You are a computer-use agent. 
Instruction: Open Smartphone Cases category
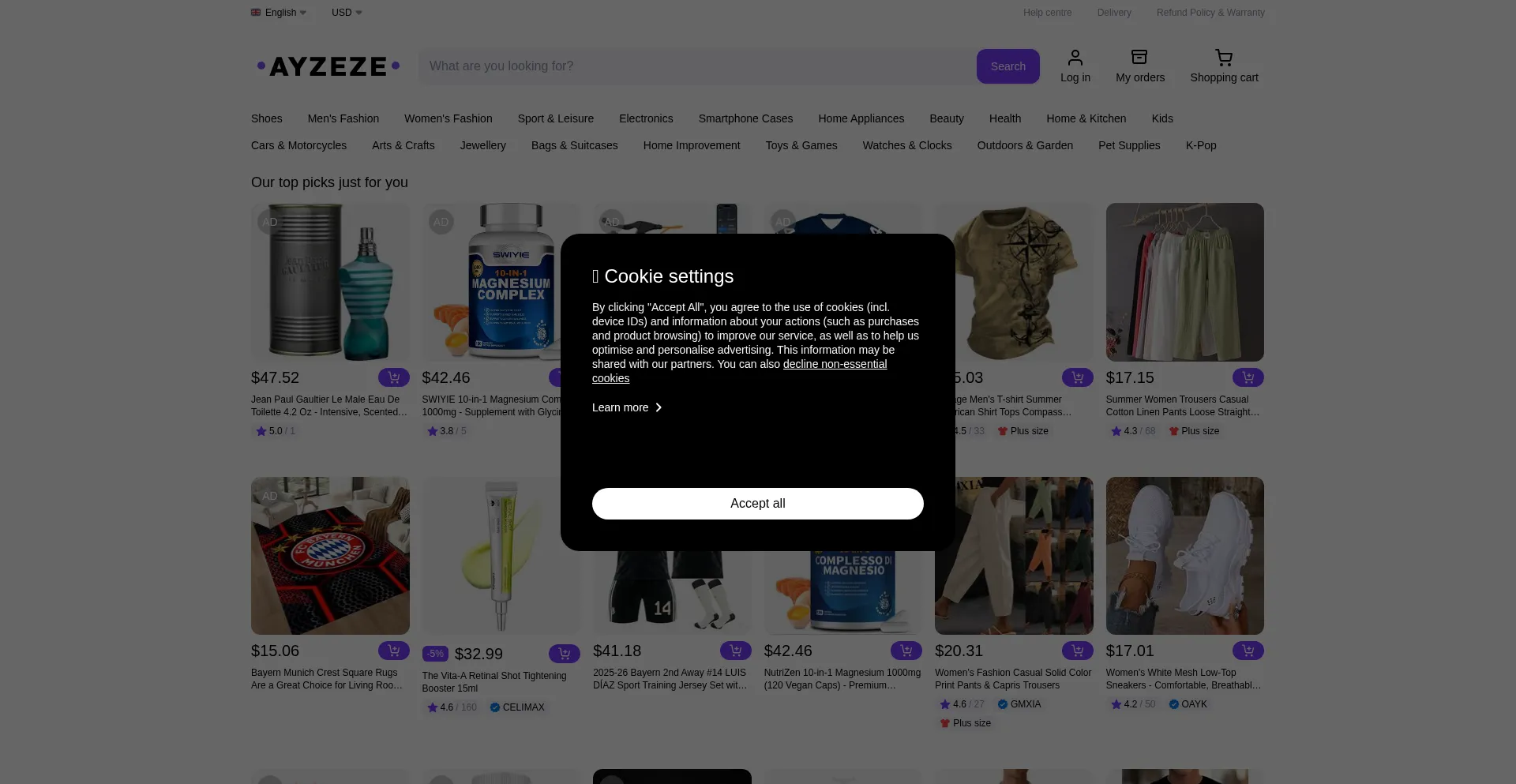click(746, 118)
